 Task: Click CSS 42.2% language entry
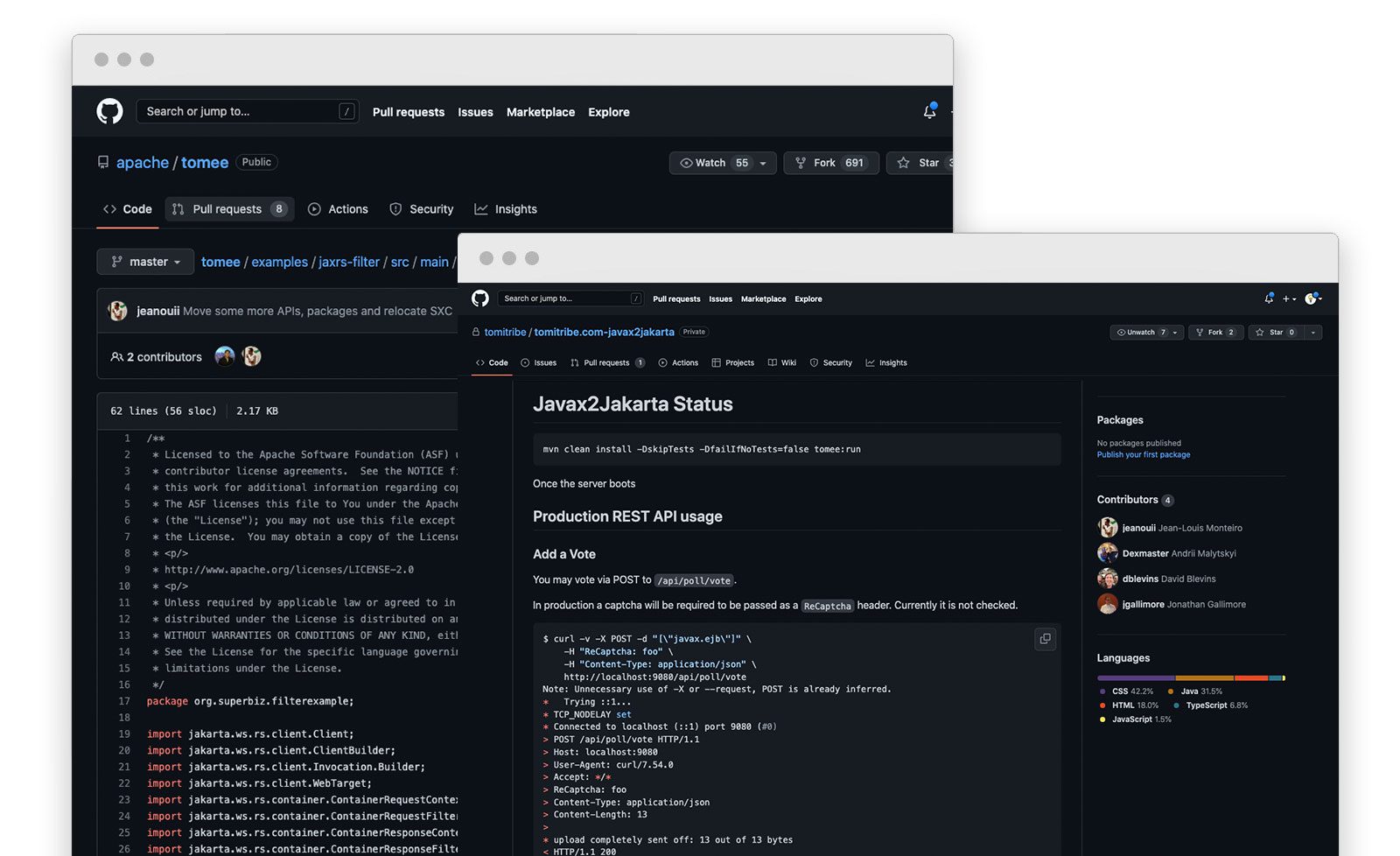coord(1127,691)
